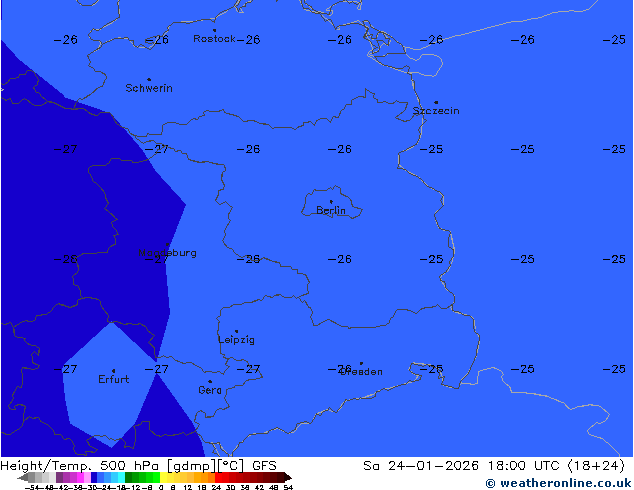Click the city dot marker above Rostock
This screenshot has width=634, height=490.
pos(214,30)
